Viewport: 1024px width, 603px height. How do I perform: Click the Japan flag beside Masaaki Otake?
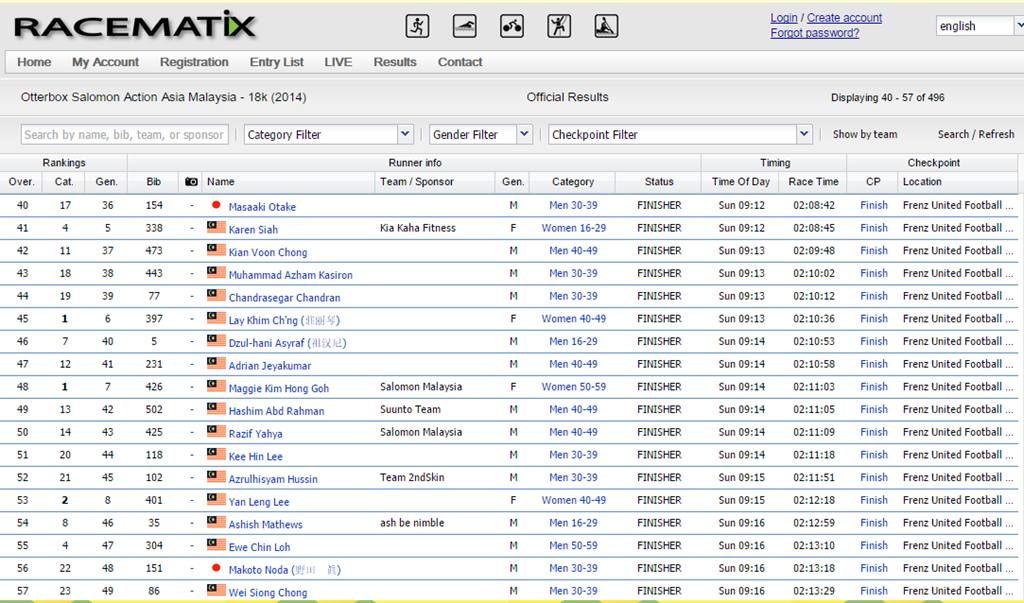216,205
